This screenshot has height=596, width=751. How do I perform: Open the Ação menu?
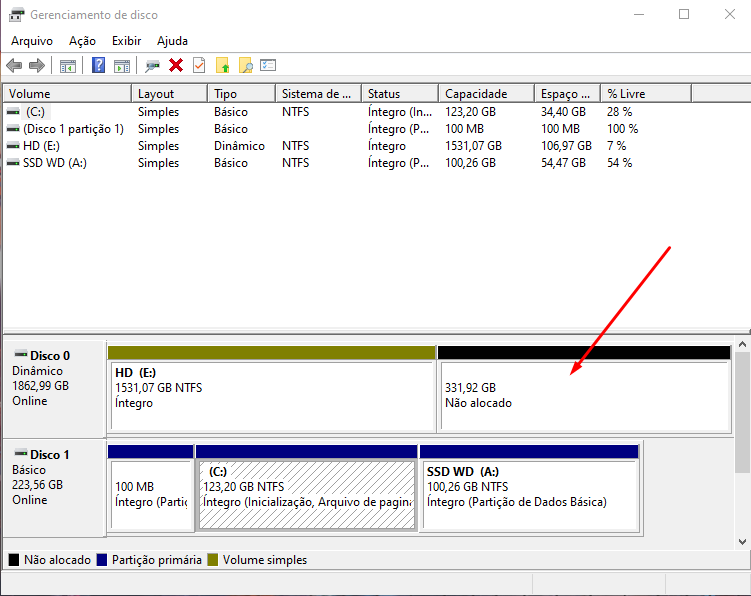click(x=82, y=41)
